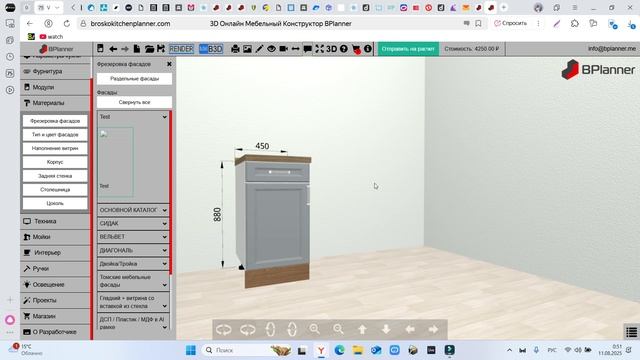Collapse the Test facade group
Viewport: 640px width, 360px height.
133,117
